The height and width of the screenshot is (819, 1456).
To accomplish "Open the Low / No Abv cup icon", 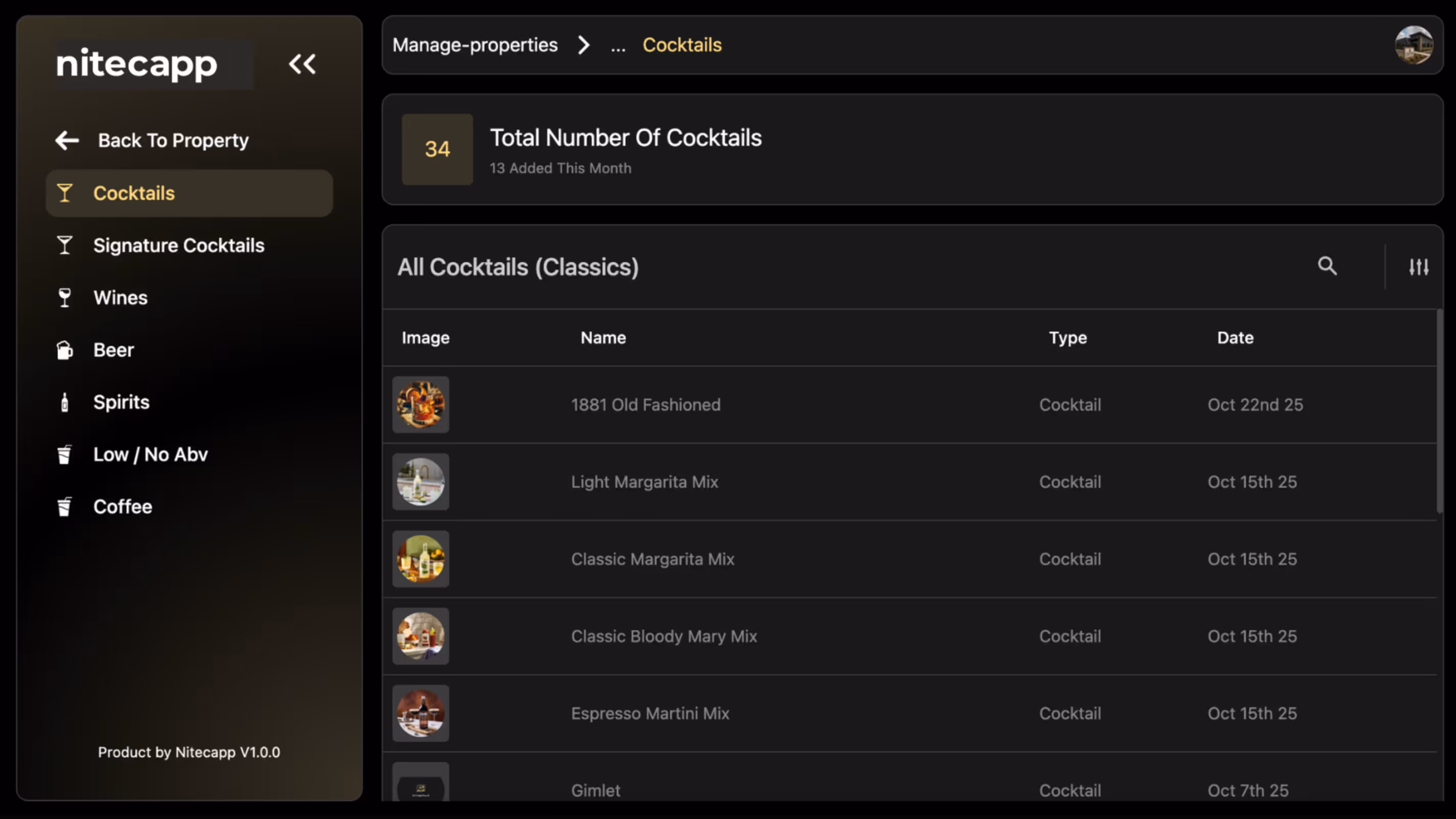I will click(64, 454).
